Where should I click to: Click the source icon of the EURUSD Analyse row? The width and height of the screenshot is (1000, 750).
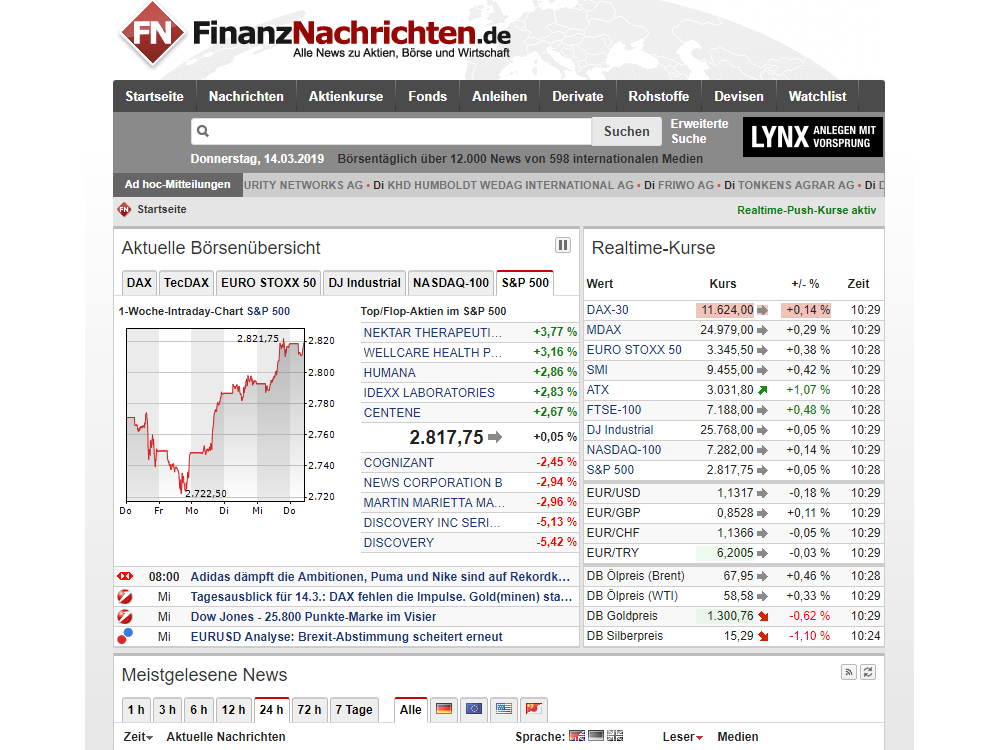[x=125, y=636]
